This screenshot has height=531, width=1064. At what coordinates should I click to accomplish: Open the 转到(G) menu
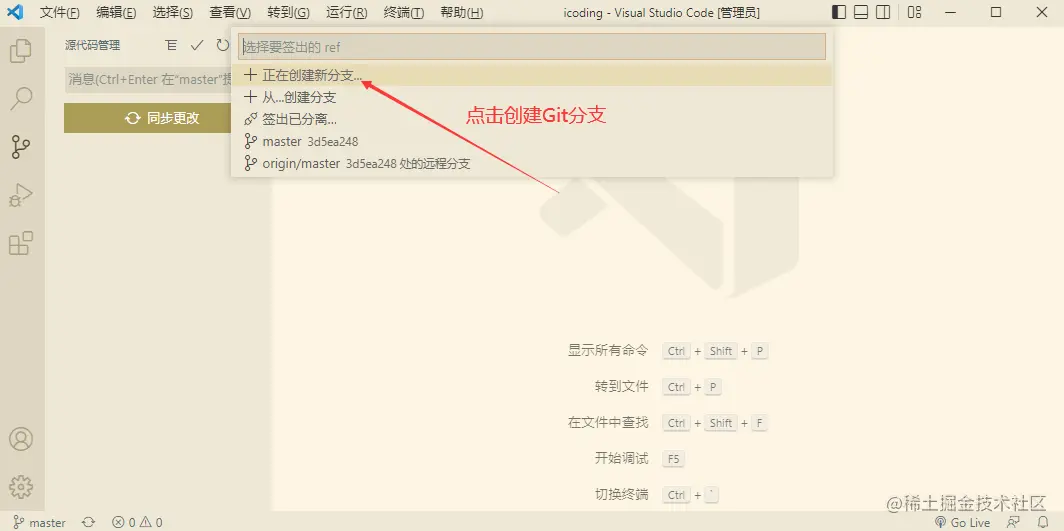coord(288,12)
